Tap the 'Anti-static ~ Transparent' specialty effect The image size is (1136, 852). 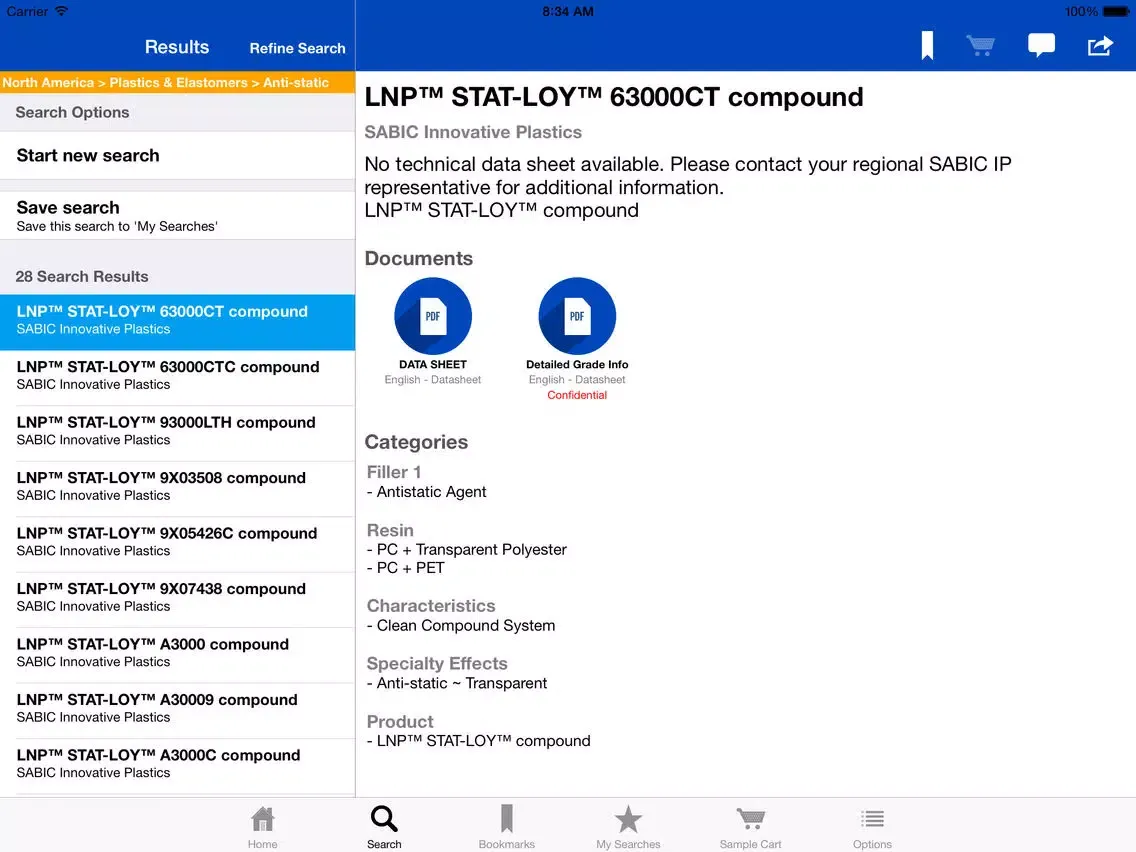coord(462,683)
